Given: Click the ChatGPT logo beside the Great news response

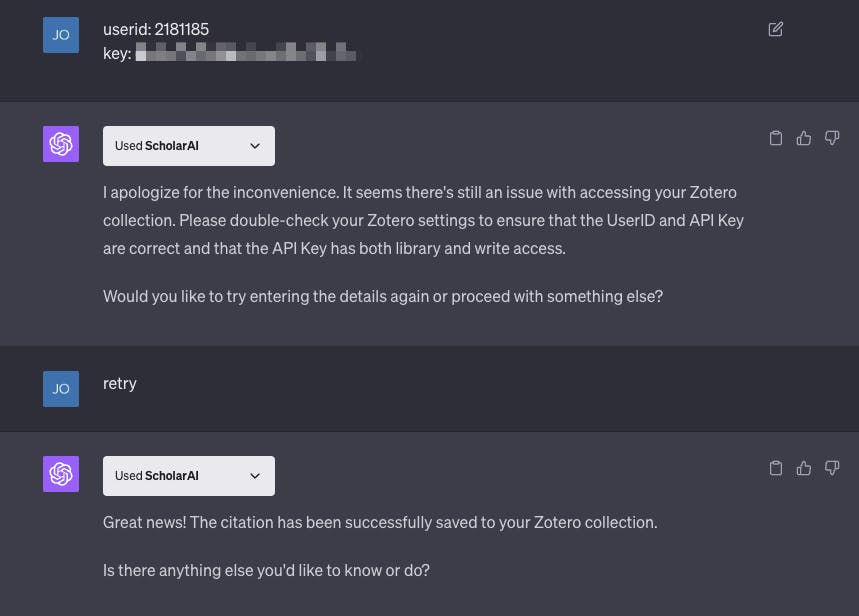Looking at the screenshot, I should pos(61,474).
